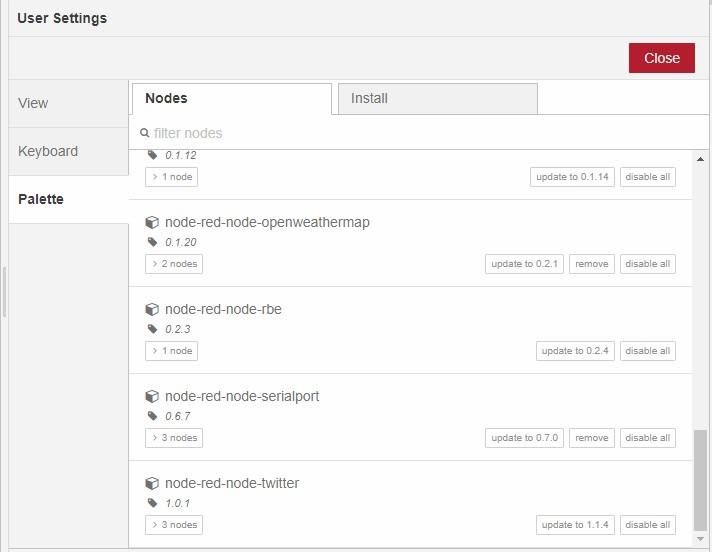Click the package icon beside node-red-node-rbe
This screenshot has width=712, height=552.
[x=152, y=309]
